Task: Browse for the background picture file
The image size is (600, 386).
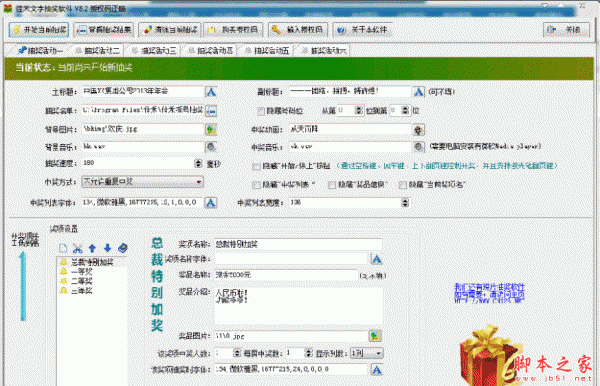Action: pyautogui.click(x=211, y=129)
